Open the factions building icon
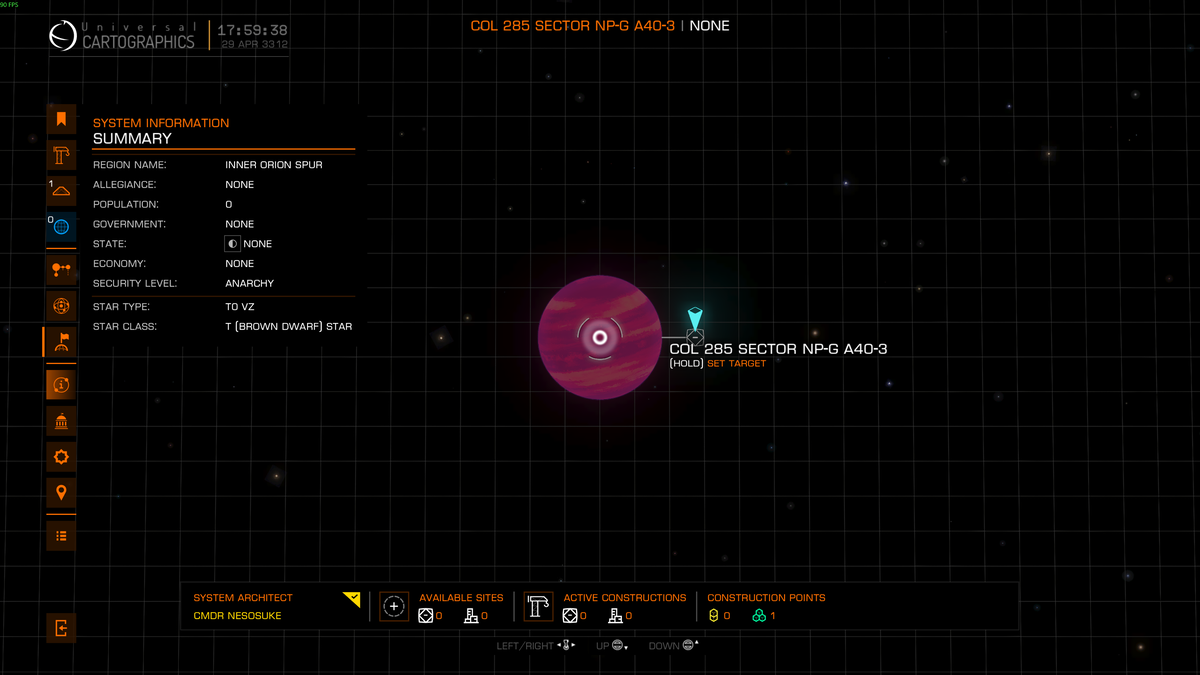Image resolution: width=1200 pixels, height=675 pixels. 61,420
